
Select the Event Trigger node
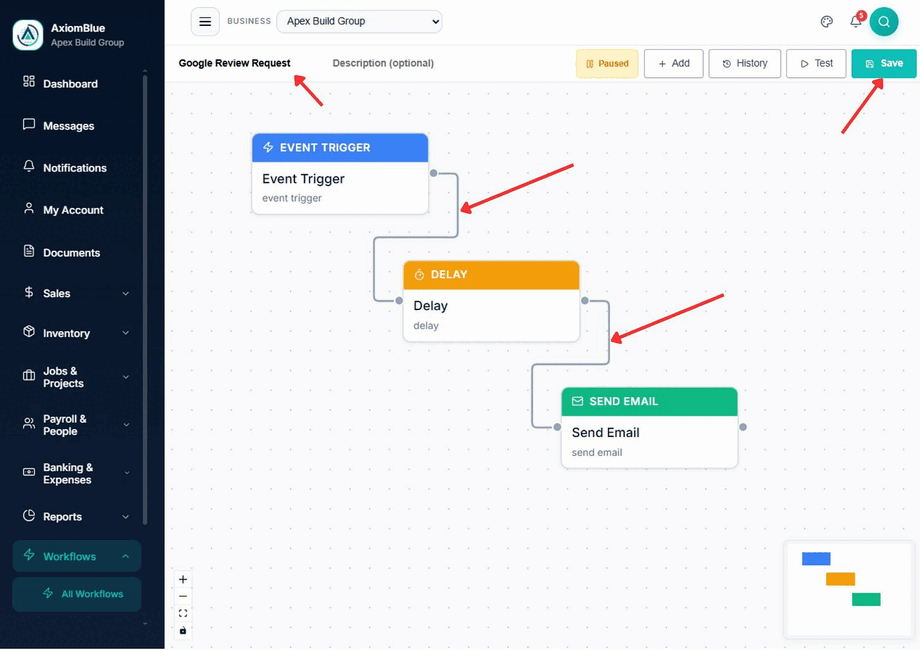(x=340, y=174)
